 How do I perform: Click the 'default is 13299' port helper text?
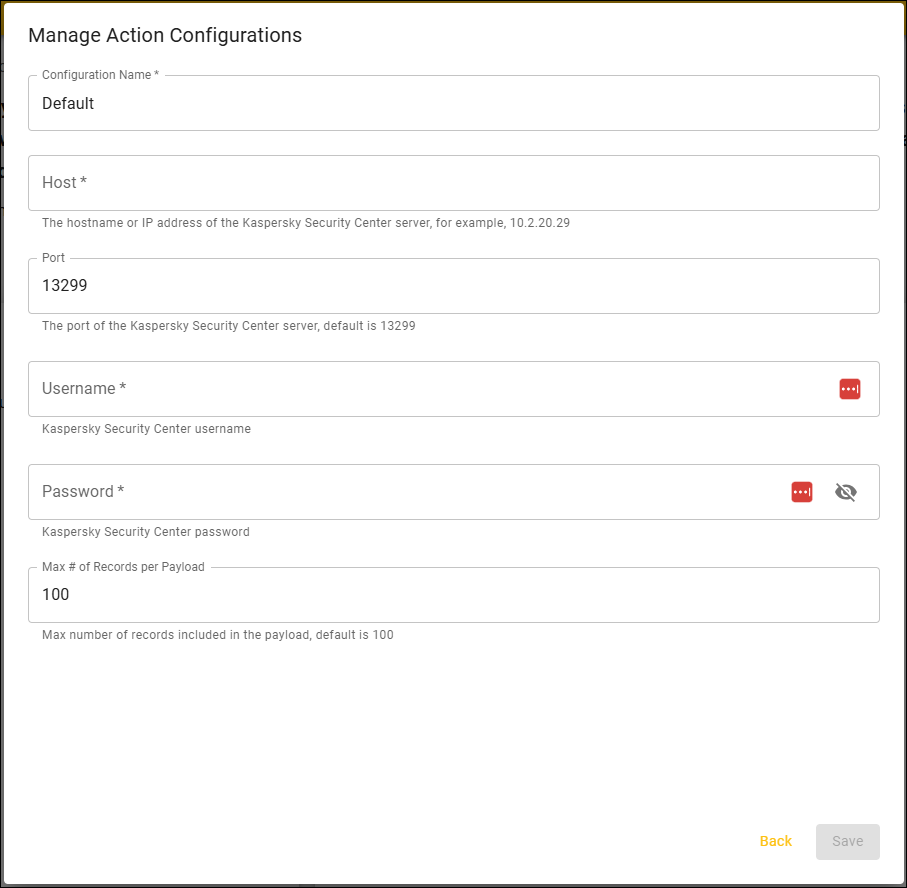point(228,326)
